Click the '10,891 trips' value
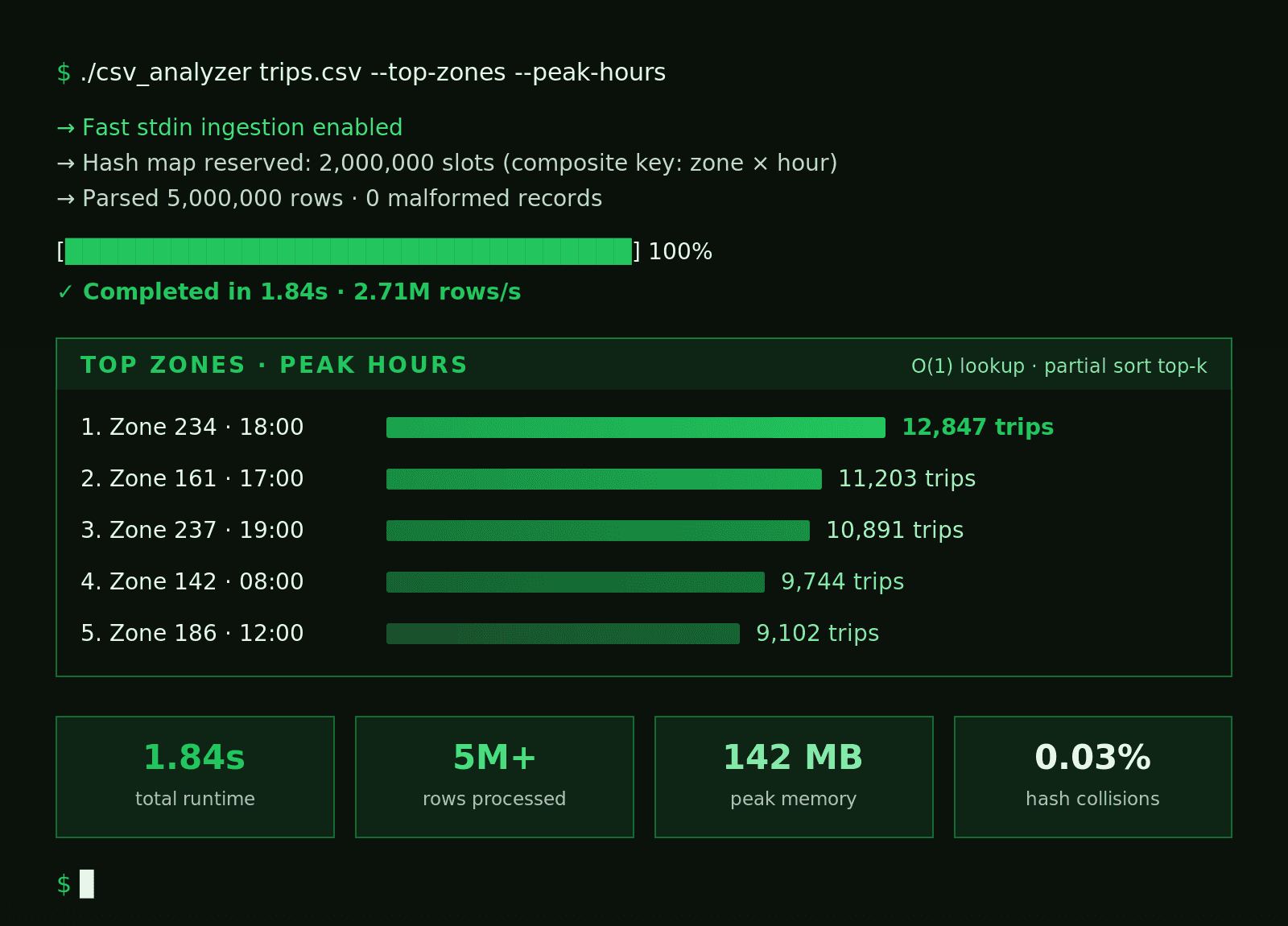 click(x=894, y=531)
